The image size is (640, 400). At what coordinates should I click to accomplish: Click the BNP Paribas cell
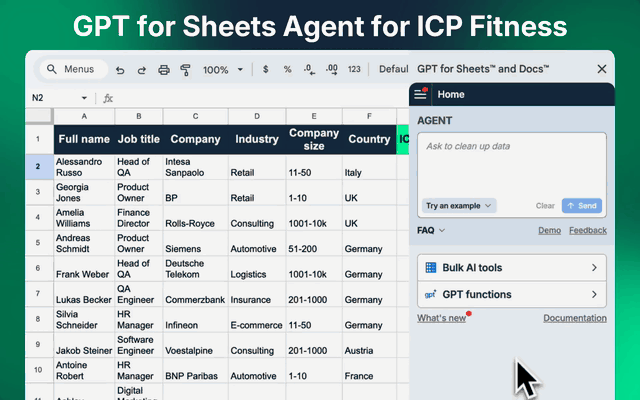point(196,370)
